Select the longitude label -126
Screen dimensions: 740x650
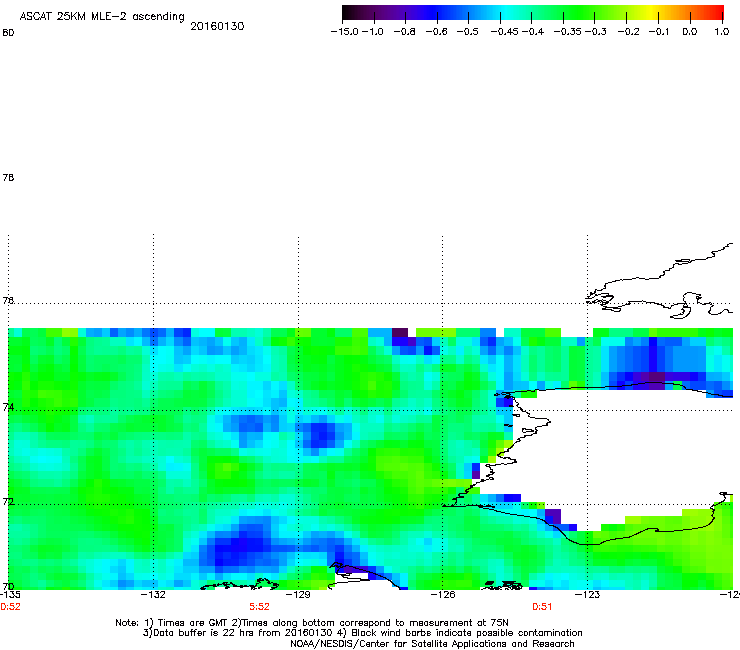tap(443, 595)
